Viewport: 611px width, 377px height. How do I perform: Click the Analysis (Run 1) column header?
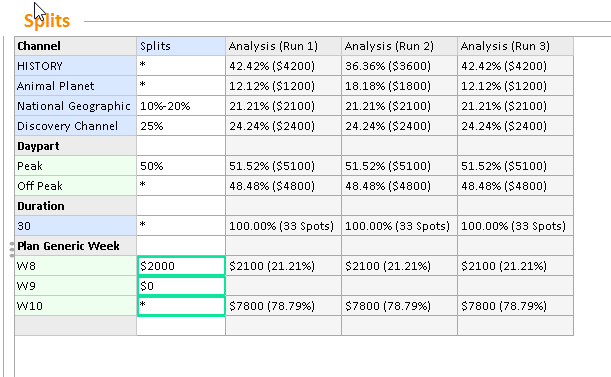coord(284,46)
